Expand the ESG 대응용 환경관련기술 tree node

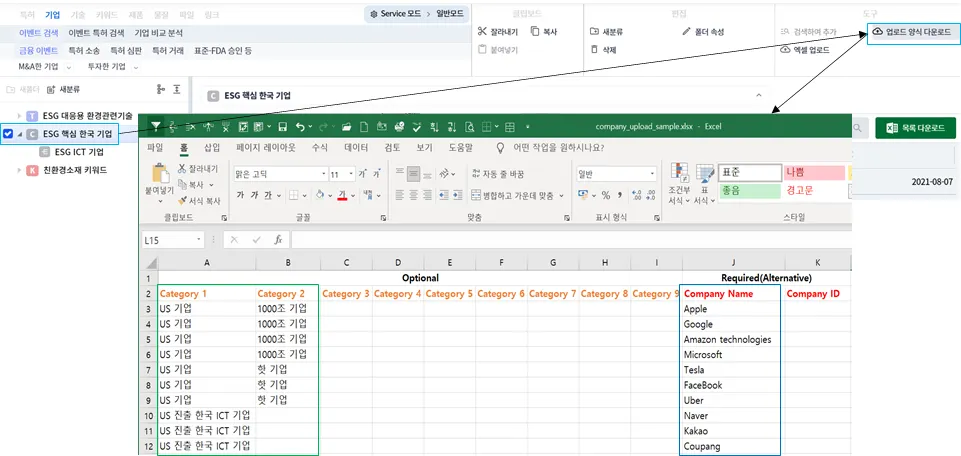point(20,116)
